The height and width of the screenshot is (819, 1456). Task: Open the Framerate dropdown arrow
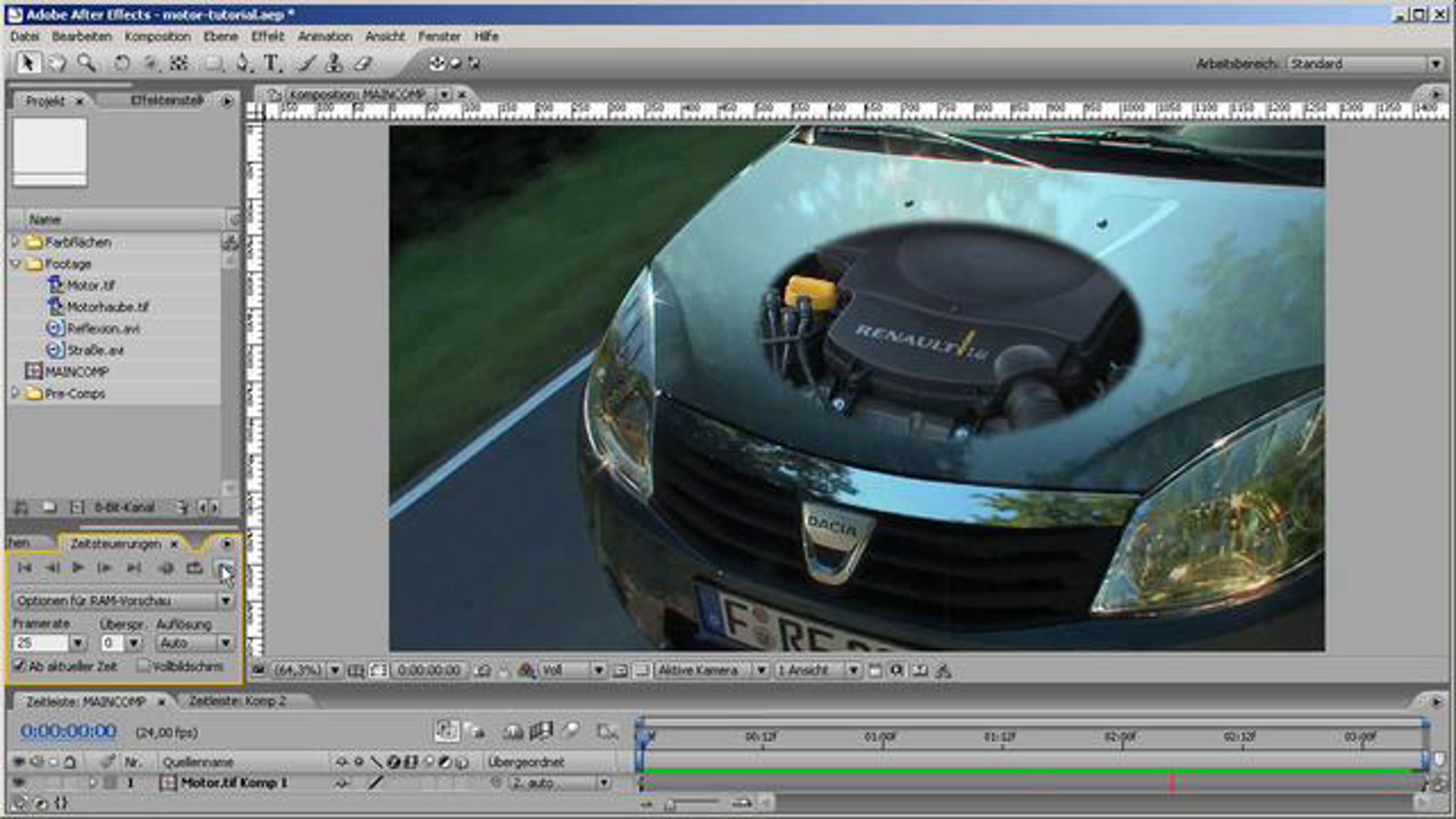(78, 643)
